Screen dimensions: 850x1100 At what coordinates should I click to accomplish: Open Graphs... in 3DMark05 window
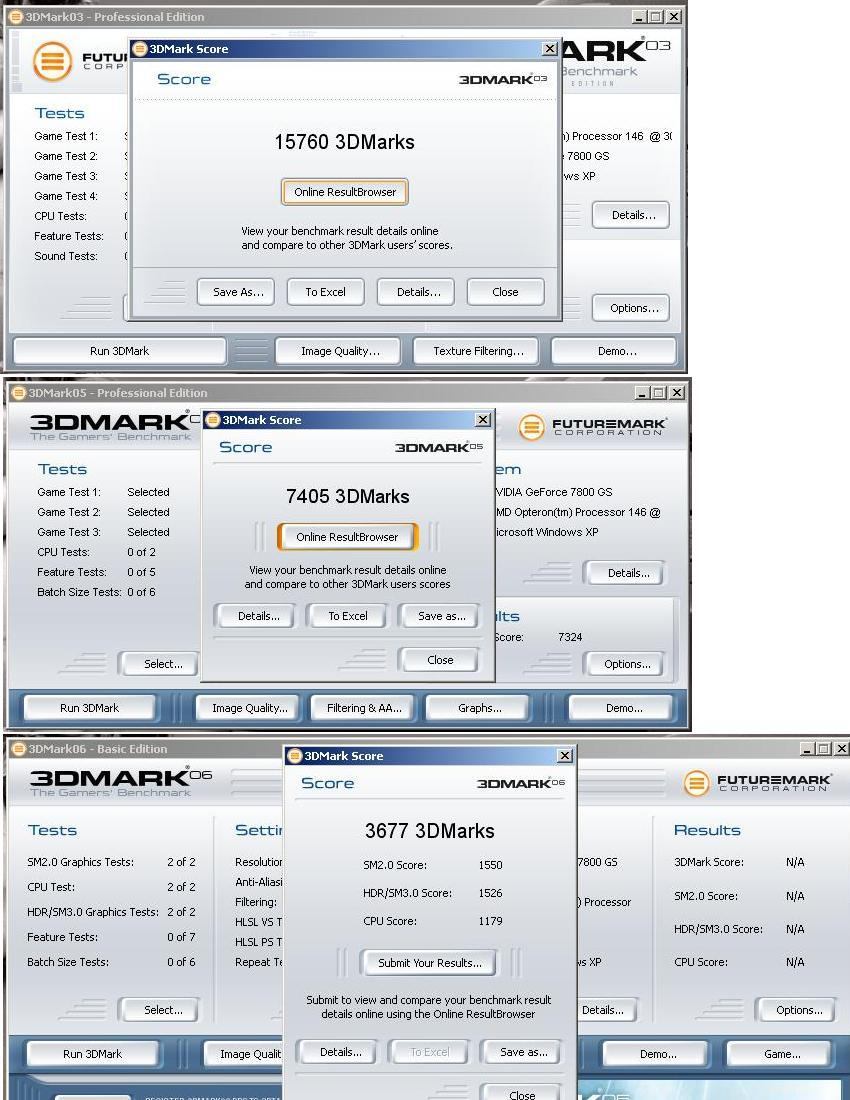click(480, 709)
